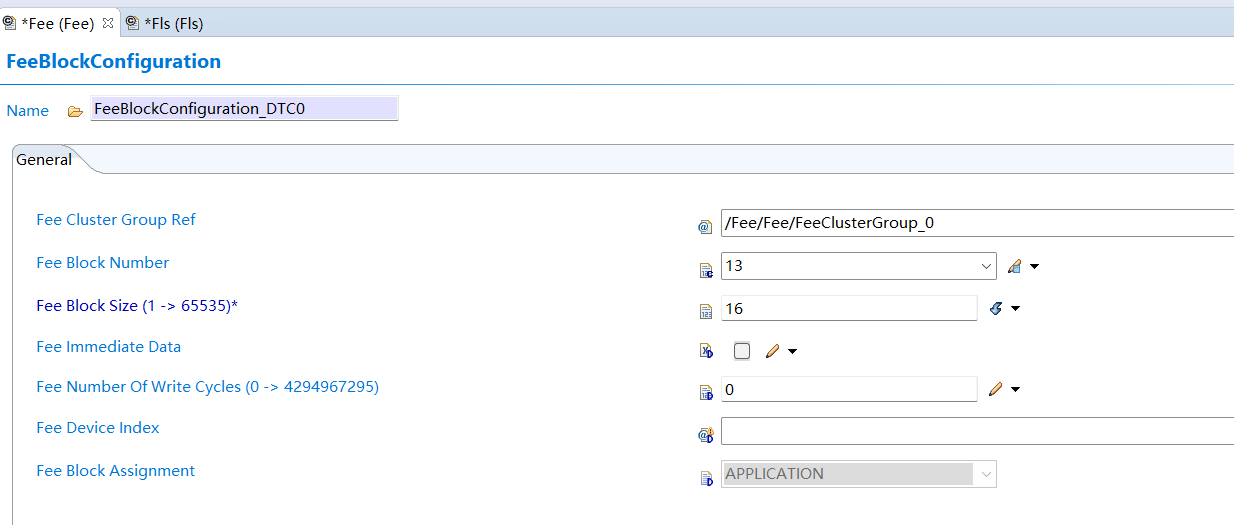Click the parameter icon left of Fee Block Size
The height and width of the screenshot is (525, 1234).
pyautogui.click(x=706, y=310)
